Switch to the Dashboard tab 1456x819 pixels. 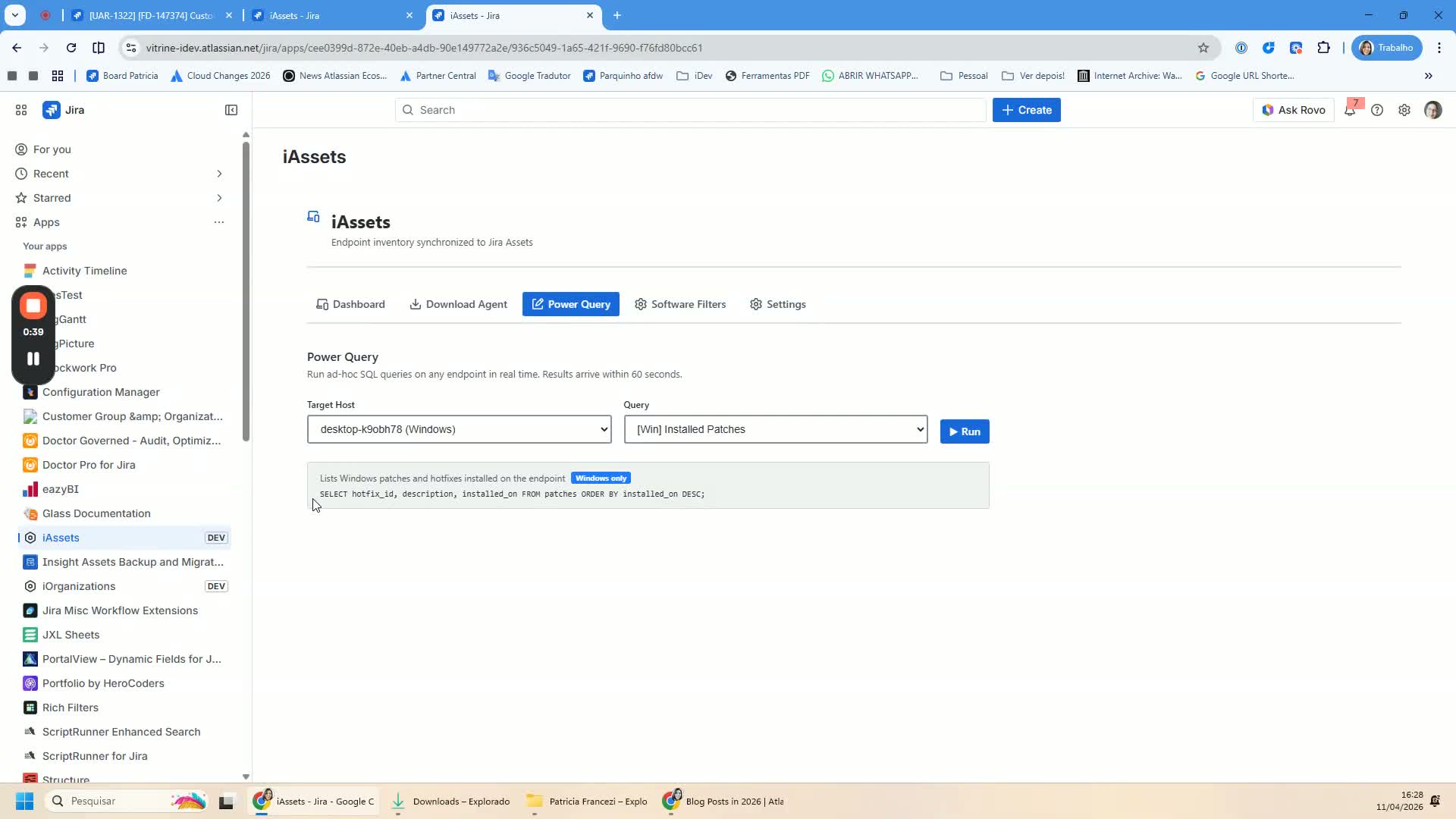[350, 304]
